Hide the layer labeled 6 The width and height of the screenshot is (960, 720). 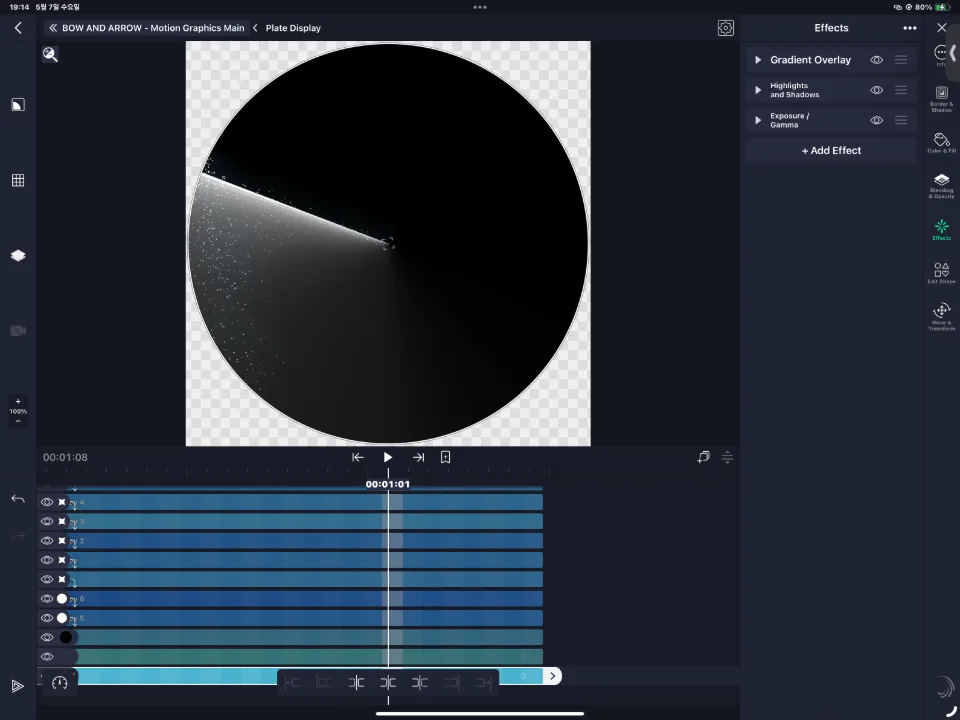tap(47, 599)
